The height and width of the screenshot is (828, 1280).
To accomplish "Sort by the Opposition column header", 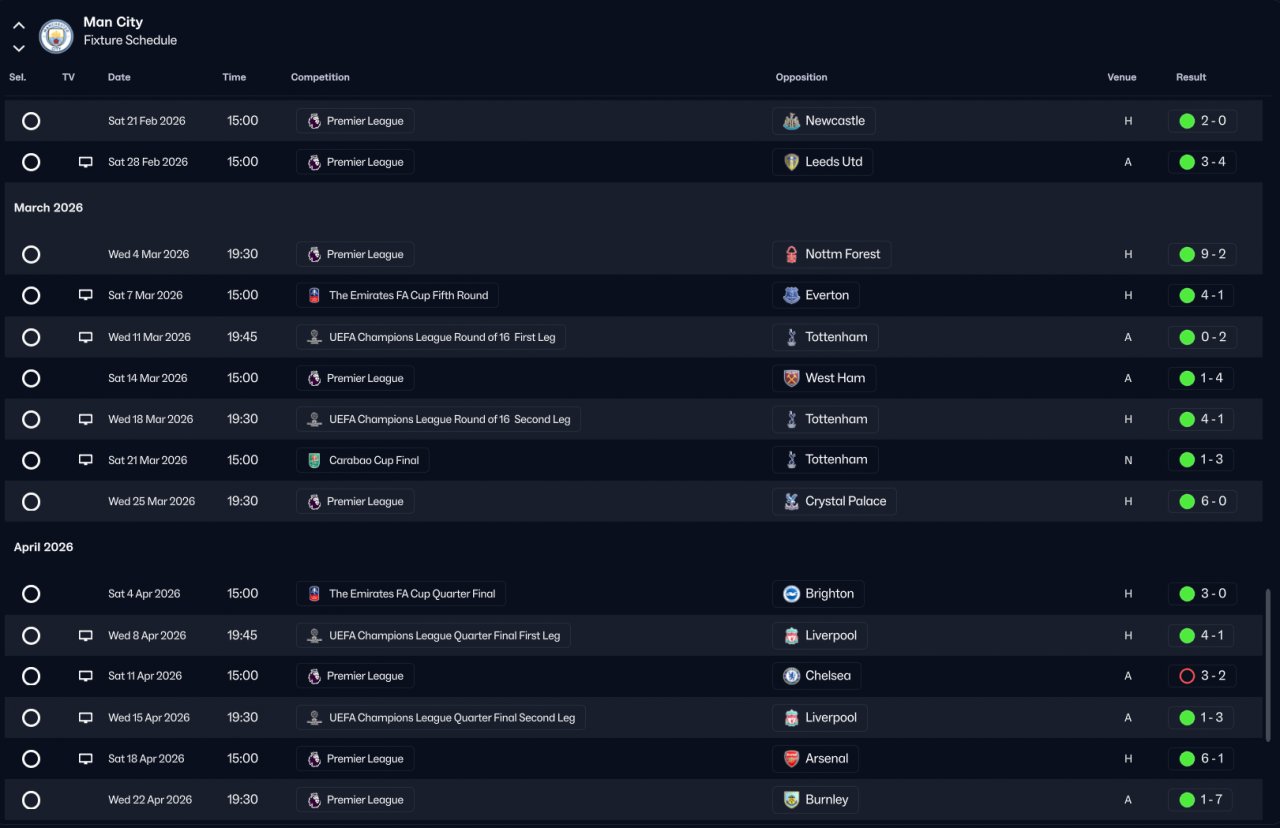I will [801, 77].
